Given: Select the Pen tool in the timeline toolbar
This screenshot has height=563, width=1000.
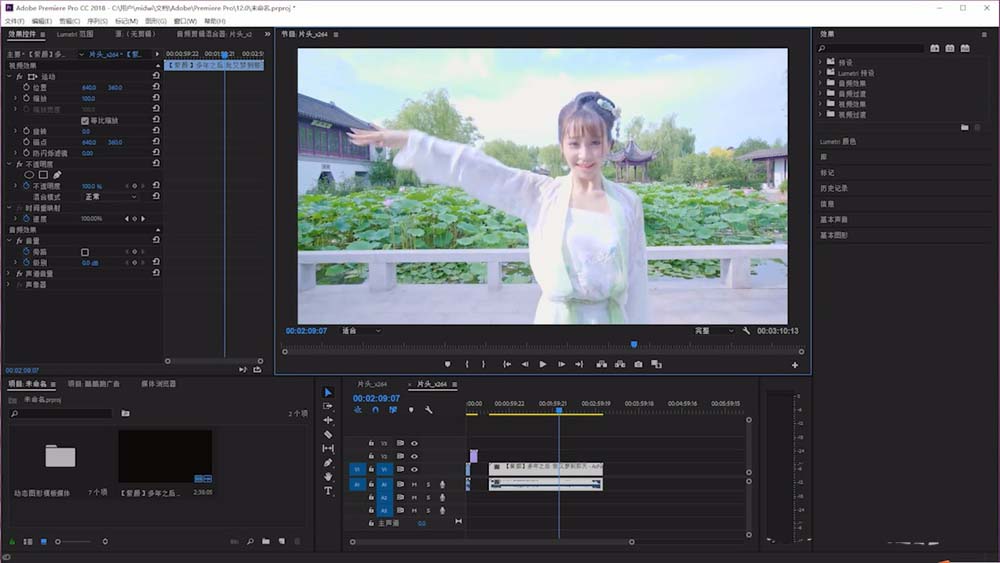Looking at the screenshot, I should pyautogui.click(x=328, y=463).
